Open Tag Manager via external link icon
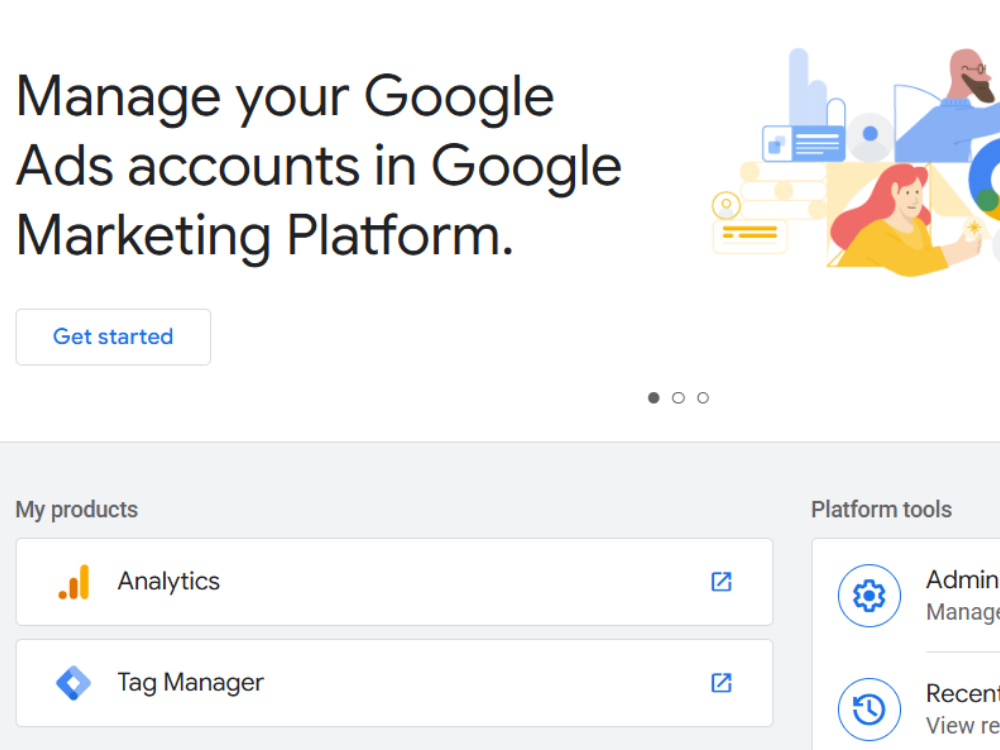The image size is (1000, 750). (721, 683)
